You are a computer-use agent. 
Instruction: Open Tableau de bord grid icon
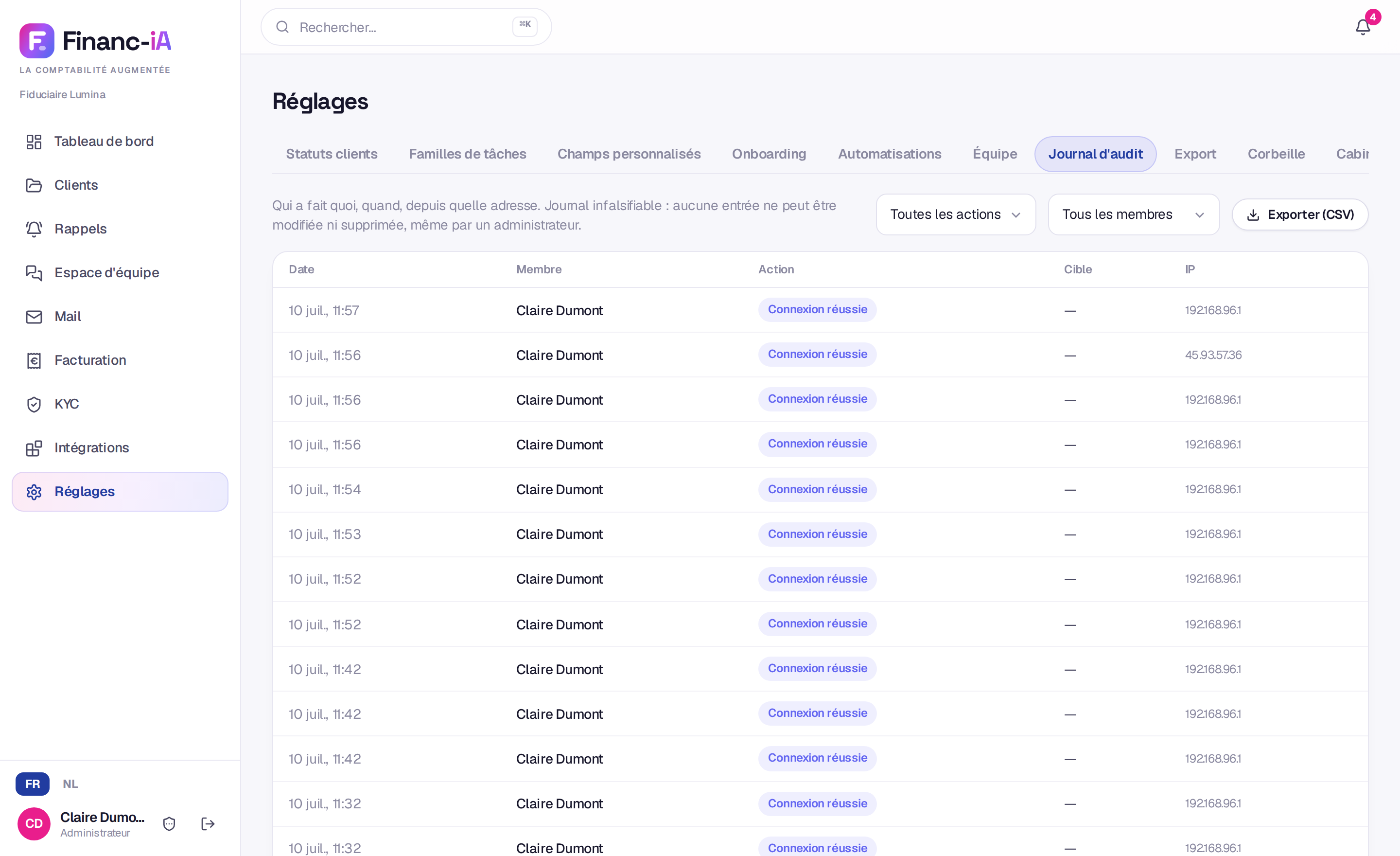coord(34,142)
